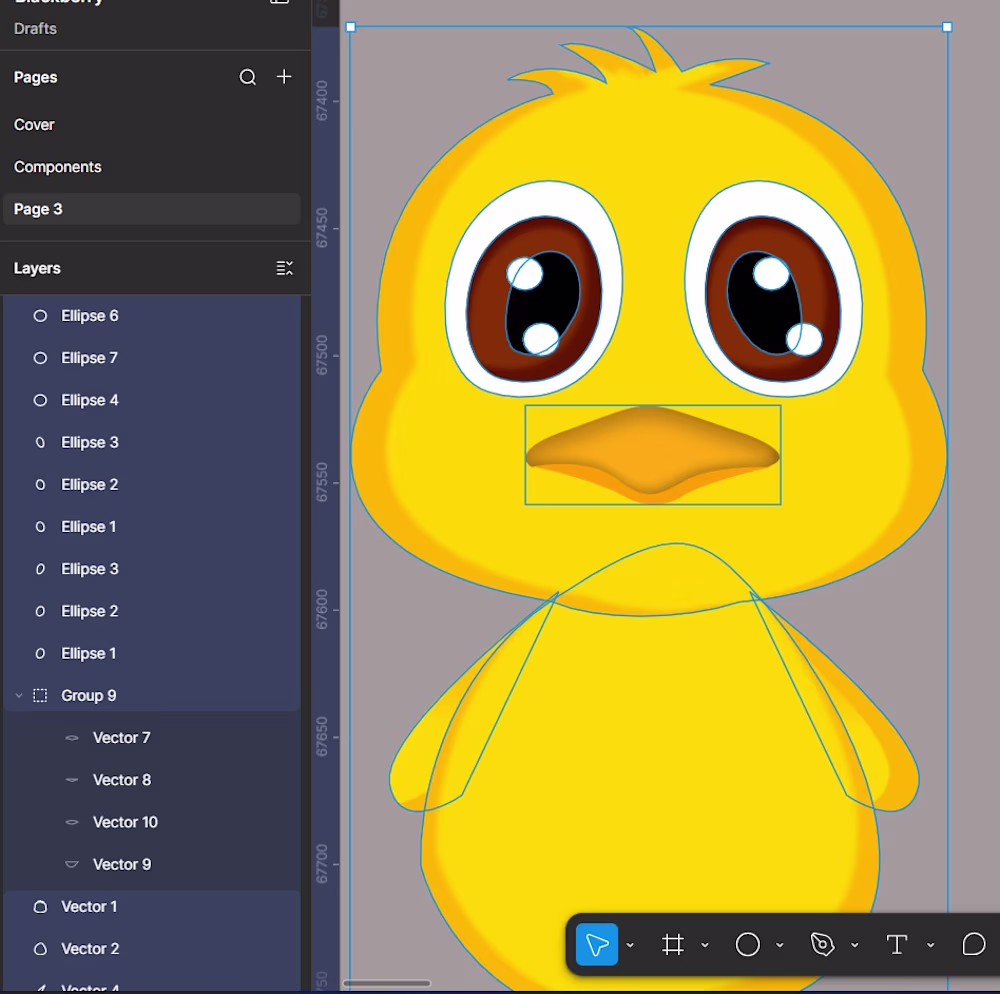1000x994 pixels.
Task: Click the vector icon beside Vector 1
Action: [40, 906]
